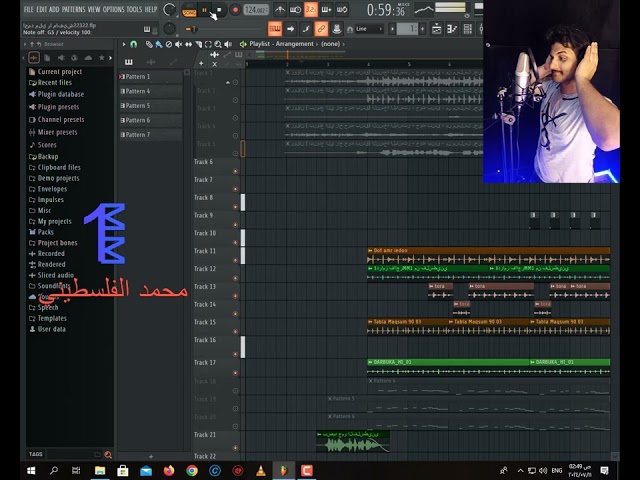This screenshot has width=640, height=480.
Task: Select Pattern 7 in the picker
Action: point(150,134)
